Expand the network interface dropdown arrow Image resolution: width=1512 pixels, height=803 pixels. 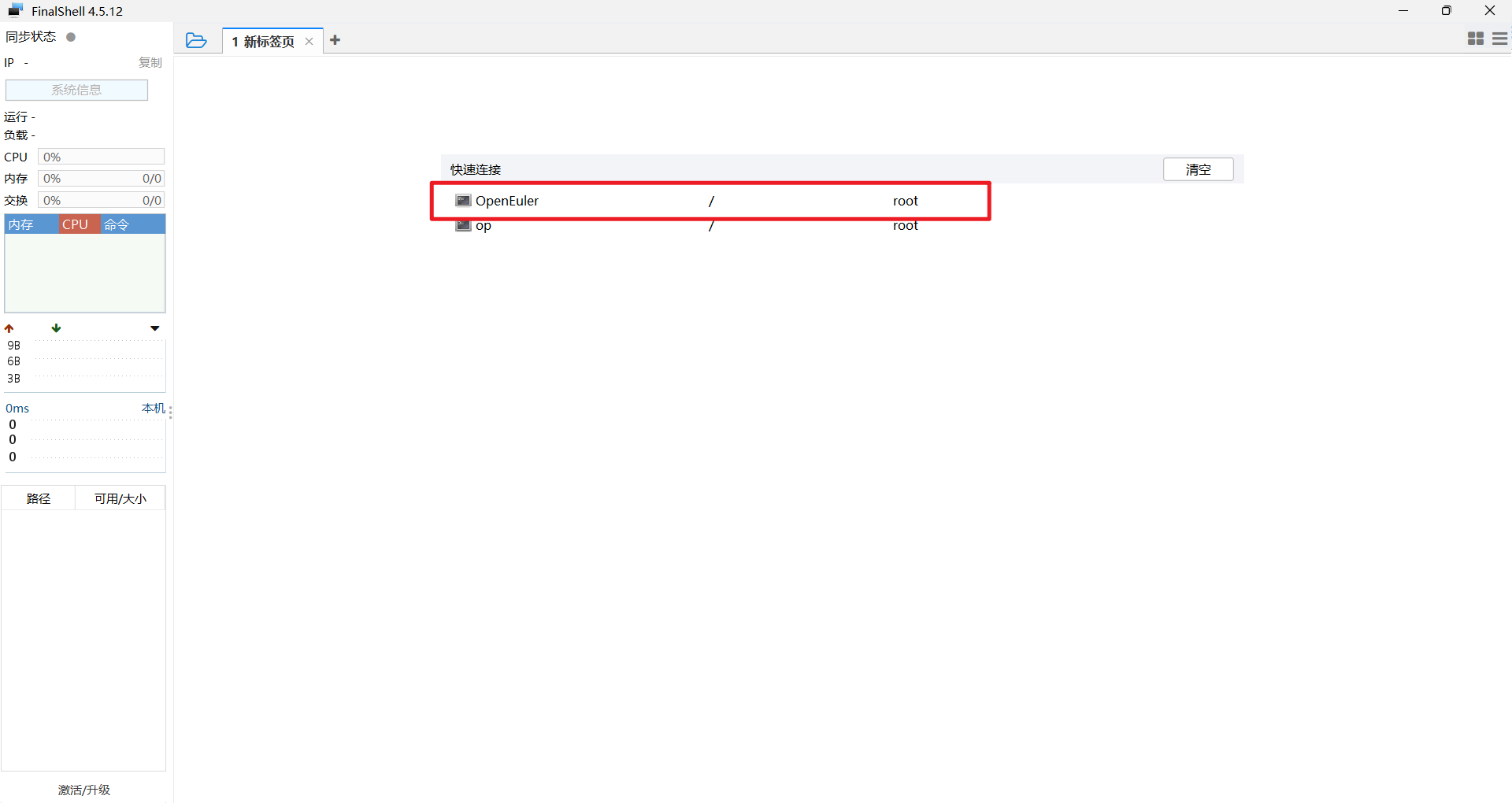(155, 328)
